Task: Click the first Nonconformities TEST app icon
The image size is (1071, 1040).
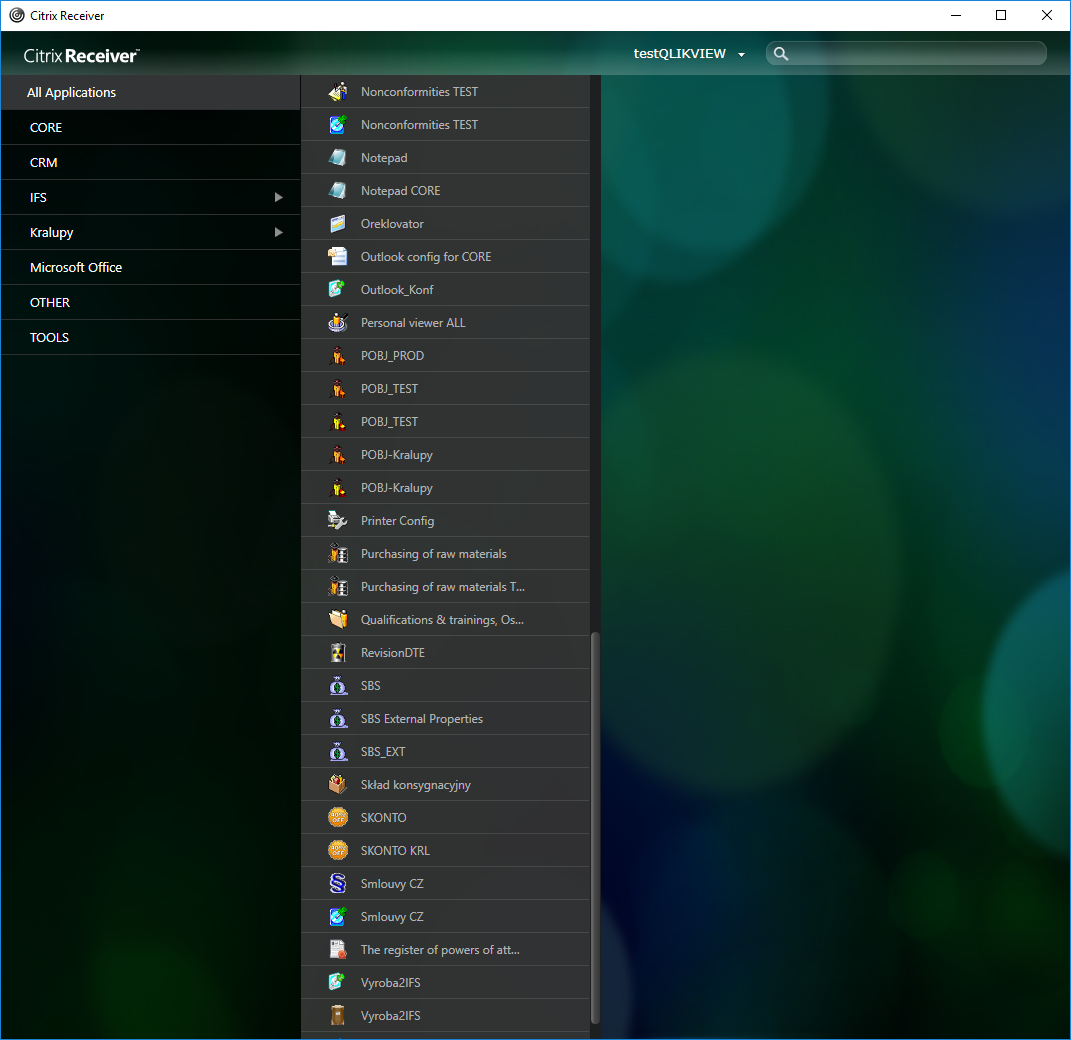Action: tap(337, 92)
